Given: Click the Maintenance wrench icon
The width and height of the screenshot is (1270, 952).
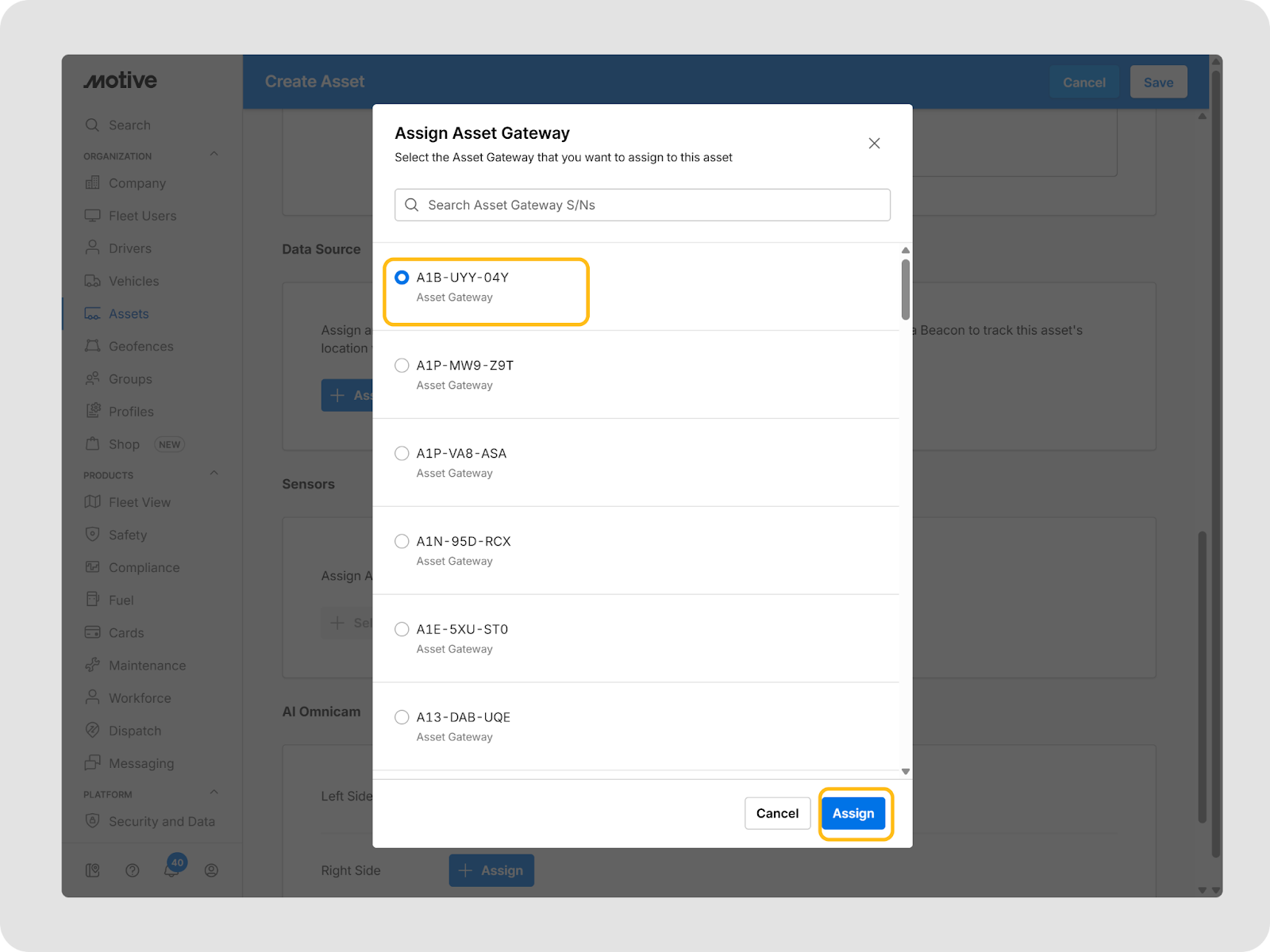Looking at the screenshot, I should (x=93, y=665).
